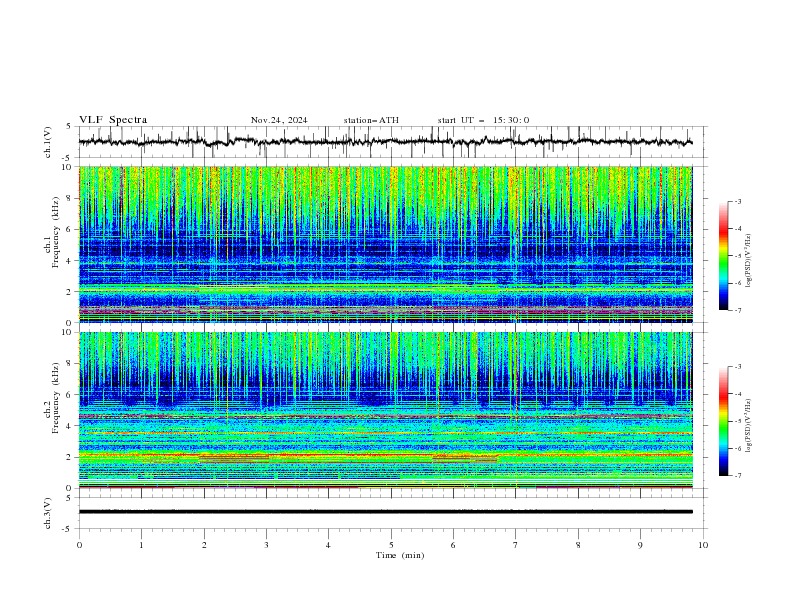
Task: Select the "start UT = 15:30:0" text
Action: pyautogui.click(x=483, y=120)
